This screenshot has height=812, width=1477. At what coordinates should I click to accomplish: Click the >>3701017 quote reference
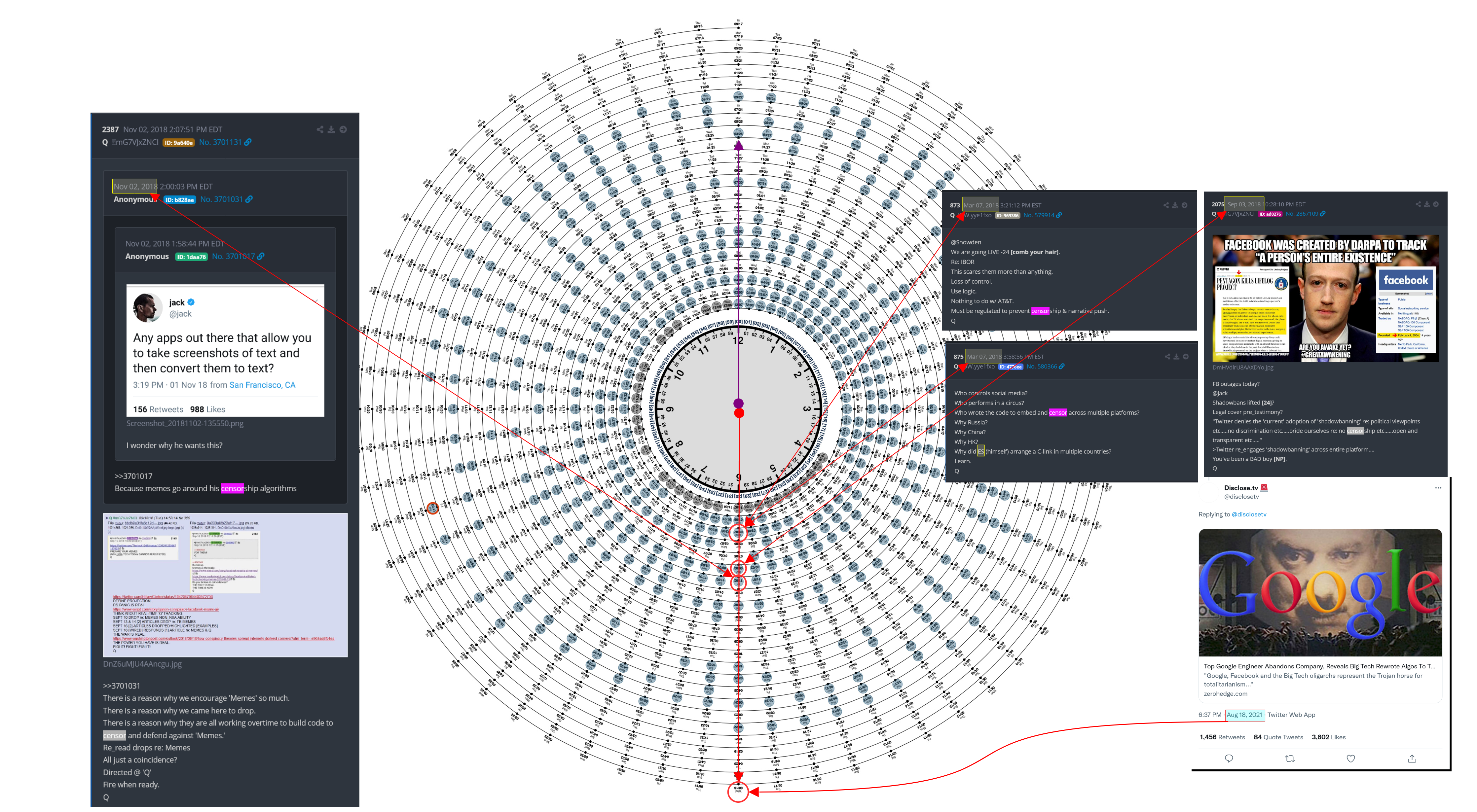tap(133, 476)
